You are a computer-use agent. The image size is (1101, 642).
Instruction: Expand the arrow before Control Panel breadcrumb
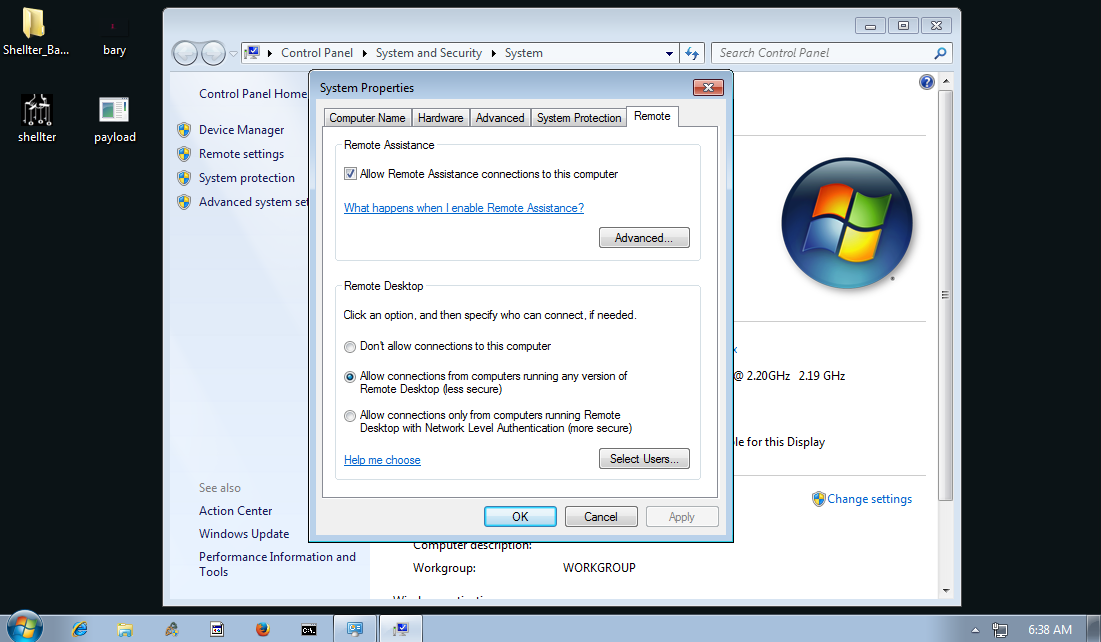[270, 53]
